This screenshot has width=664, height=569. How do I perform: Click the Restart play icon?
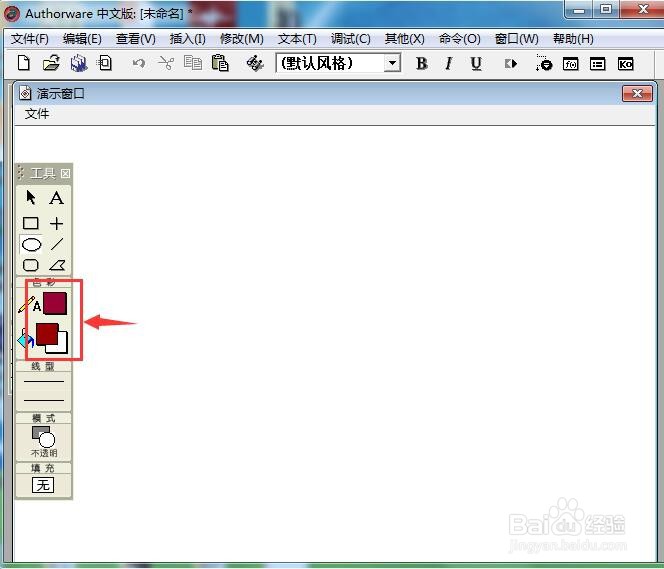pyautogui.click(x=511, y=64)
